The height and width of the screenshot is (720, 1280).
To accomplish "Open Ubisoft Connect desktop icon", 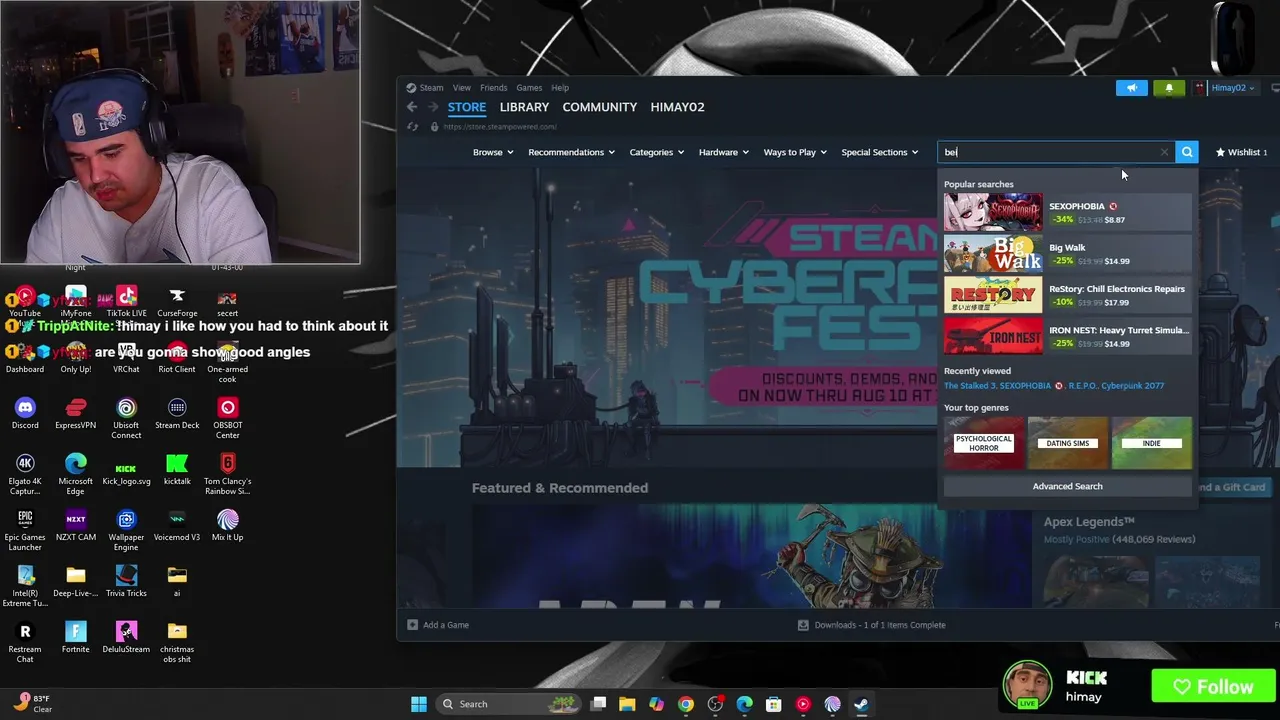I will [126, 418].
